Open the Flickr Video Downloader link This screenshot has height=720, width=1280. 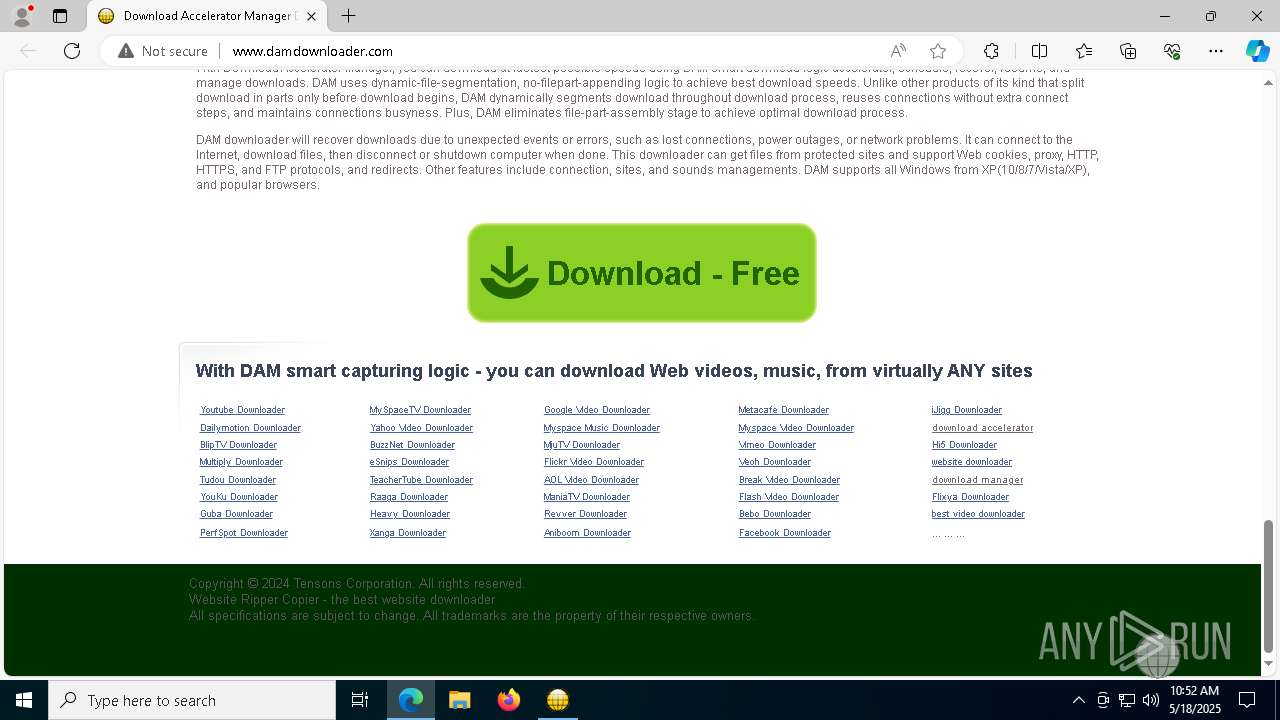pyautogui.click(x=594, y=462)
